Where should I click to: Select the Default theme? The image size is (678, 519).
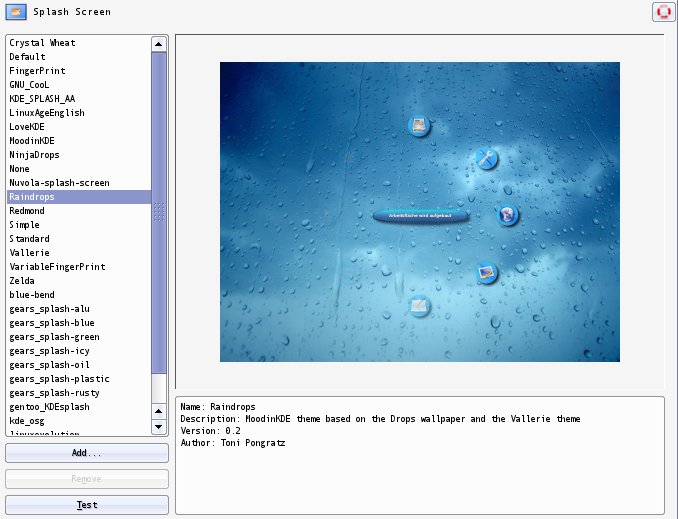click(79, 57)
